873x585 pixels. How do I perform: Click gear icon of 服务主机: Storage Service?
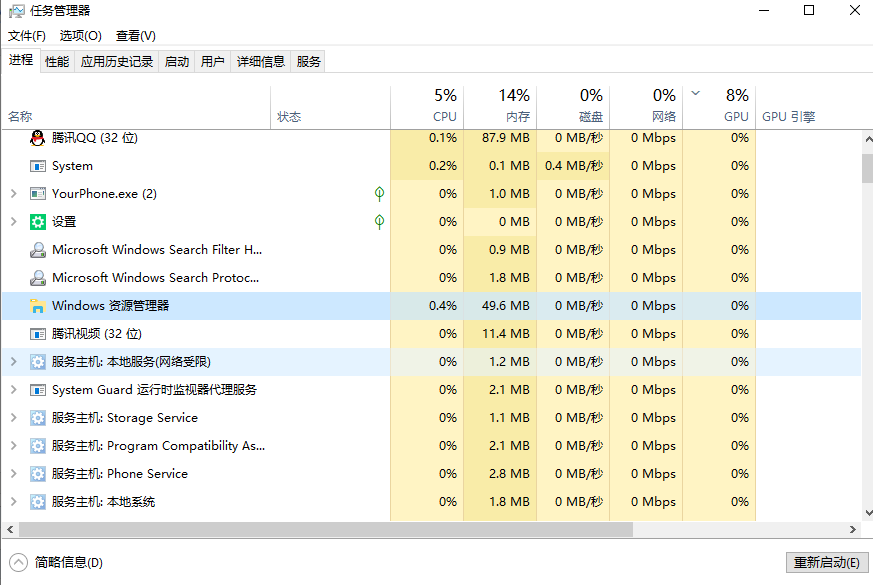click(x=37, y=418)
